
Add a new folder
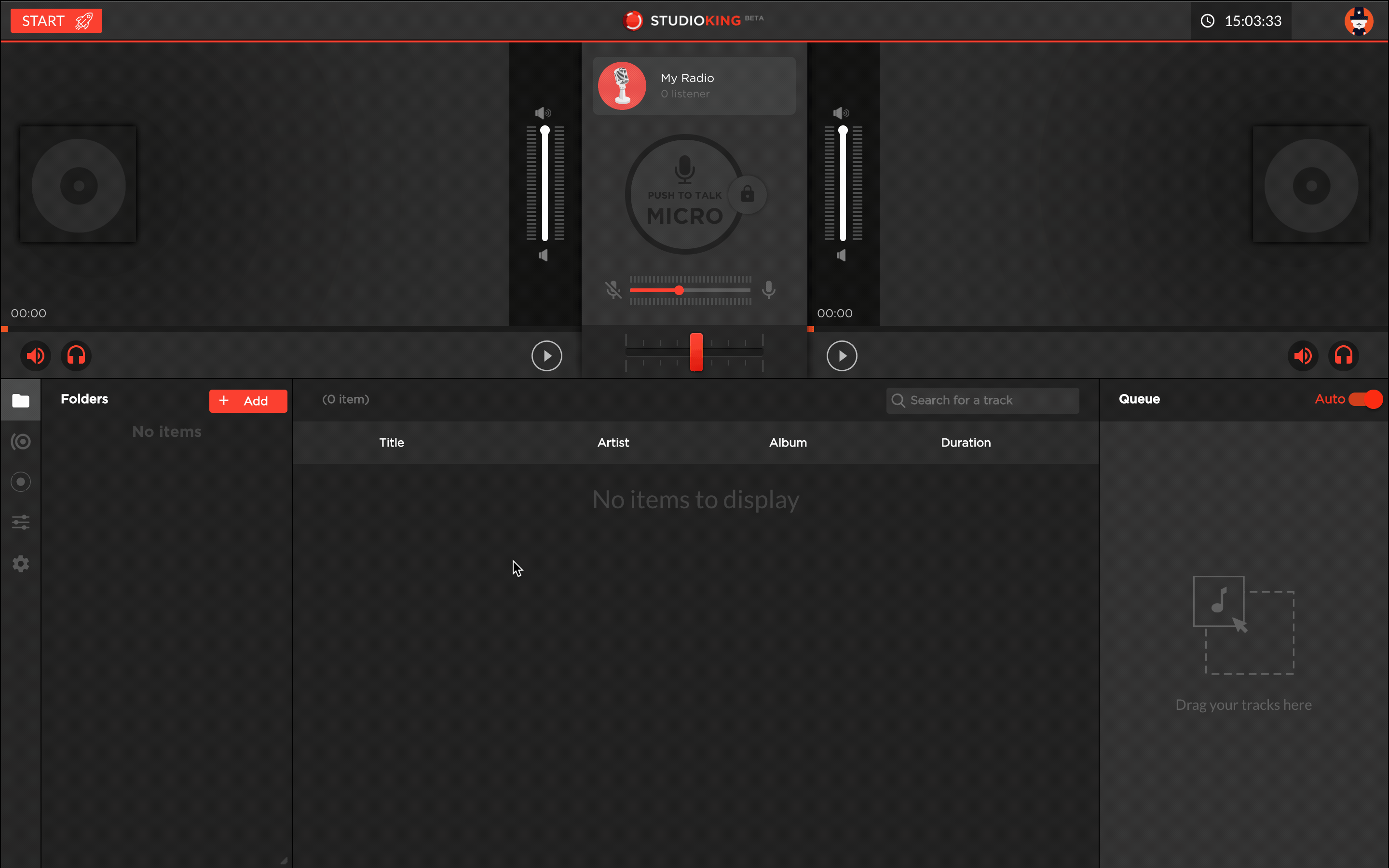click(248, 401)
